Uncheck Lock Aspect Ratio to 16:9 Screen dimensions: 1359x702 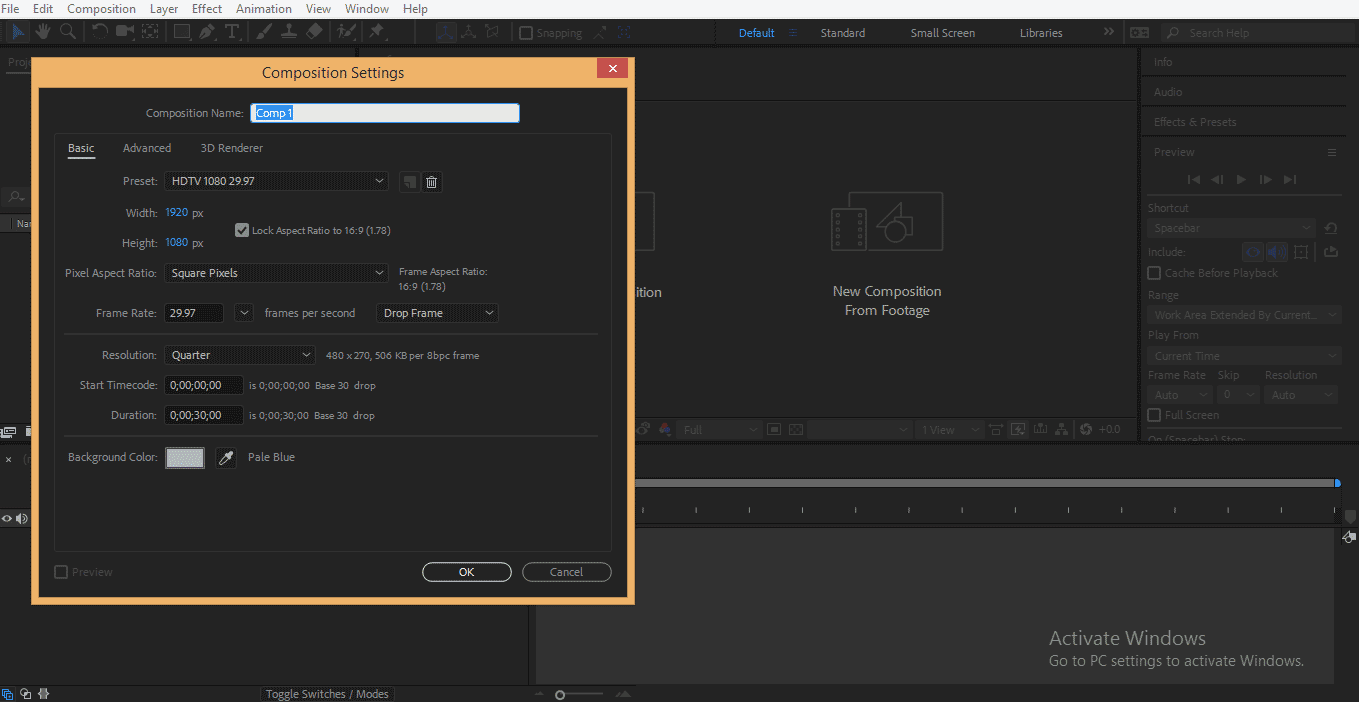(241, 230)
